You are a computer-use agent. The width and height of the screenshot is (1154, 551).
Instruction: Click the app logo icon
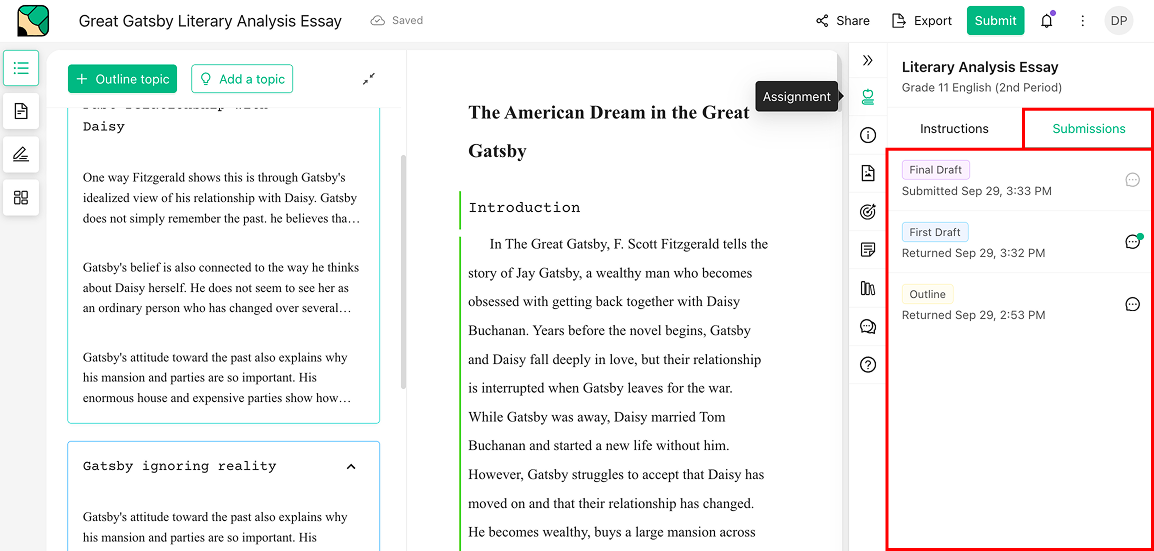point(33,21)
